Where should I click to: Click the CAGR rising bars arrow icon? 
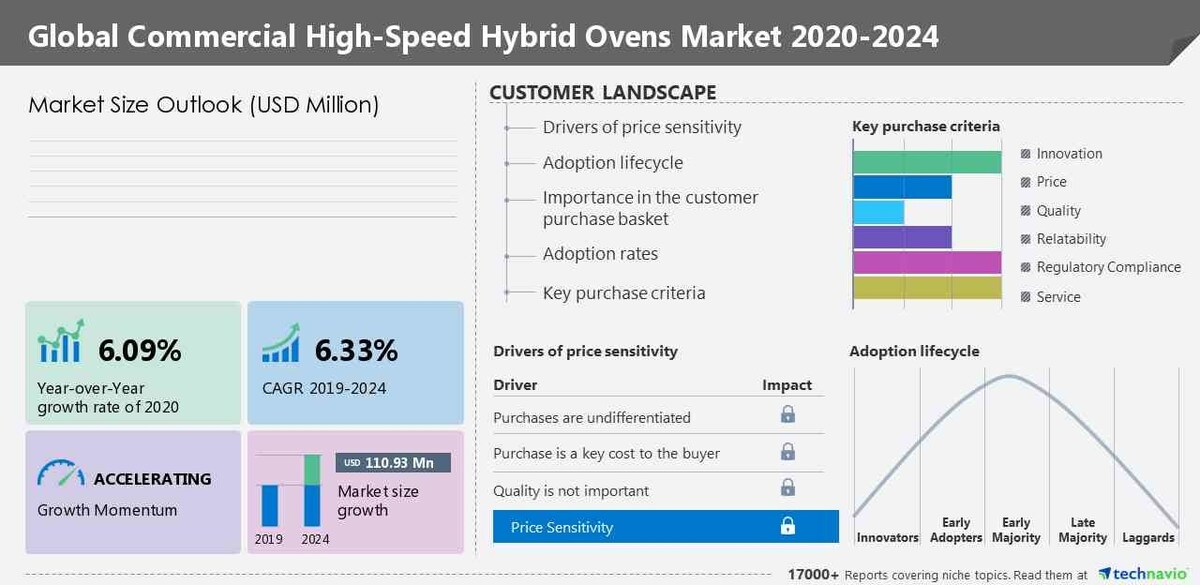tap(281, 342)
